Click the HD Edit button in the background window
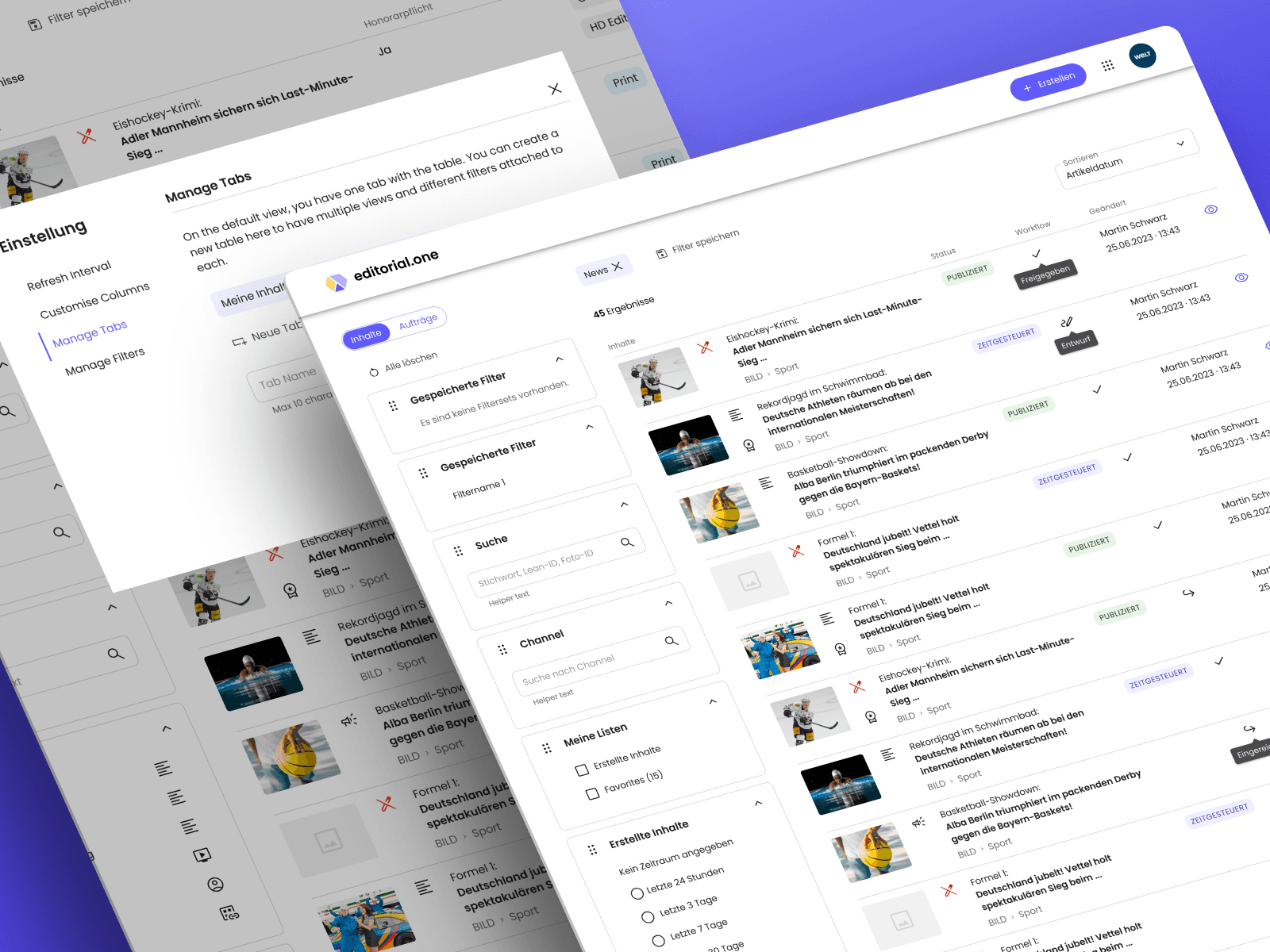1270x952 pixels. (x=608, y=23)
